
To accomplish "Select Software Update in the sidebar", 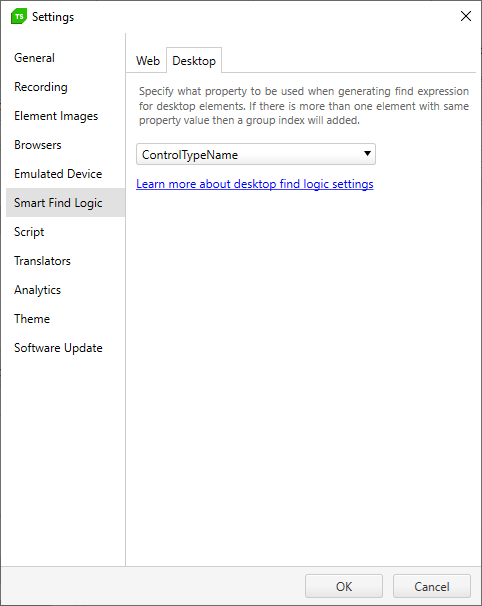I will click(58, 348).
